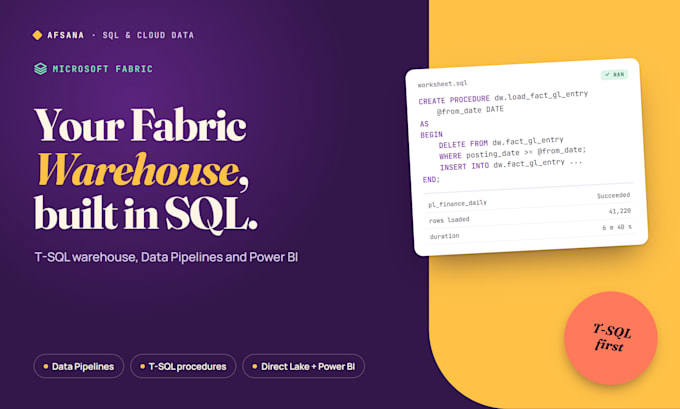Screen dimensions: 680x409
Task: Select the T-SQL procedures pill
Action: click(183, 366)
